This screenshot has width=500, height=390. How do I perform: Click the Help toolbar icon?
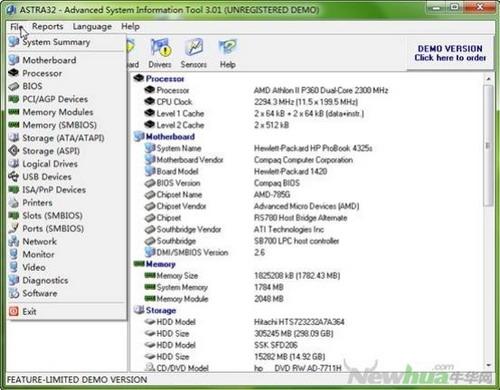(x=228, y=53)
